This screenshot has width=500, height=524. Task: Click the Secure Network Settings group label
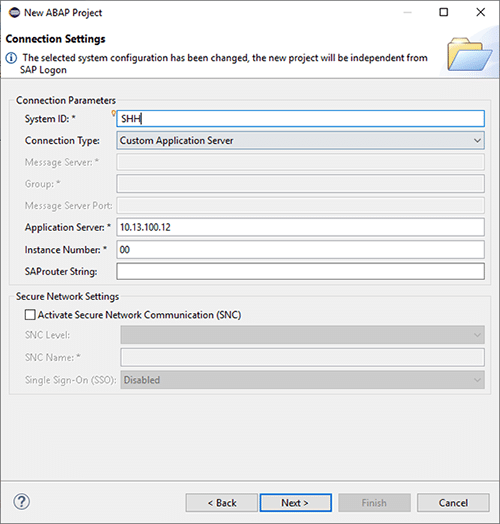[x=68, y=296]
